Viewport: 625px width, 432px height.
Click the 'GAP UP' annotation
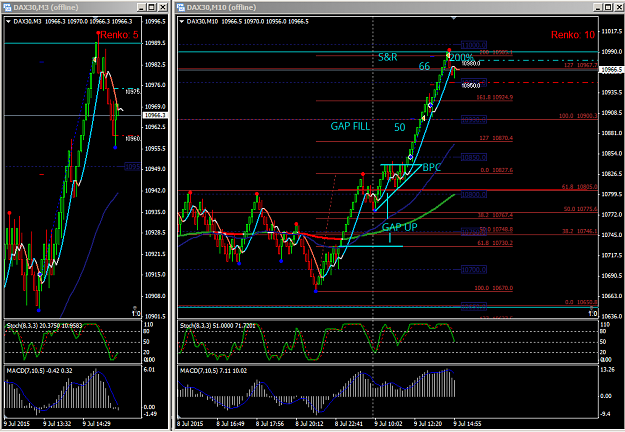click(x=400, y=227)
